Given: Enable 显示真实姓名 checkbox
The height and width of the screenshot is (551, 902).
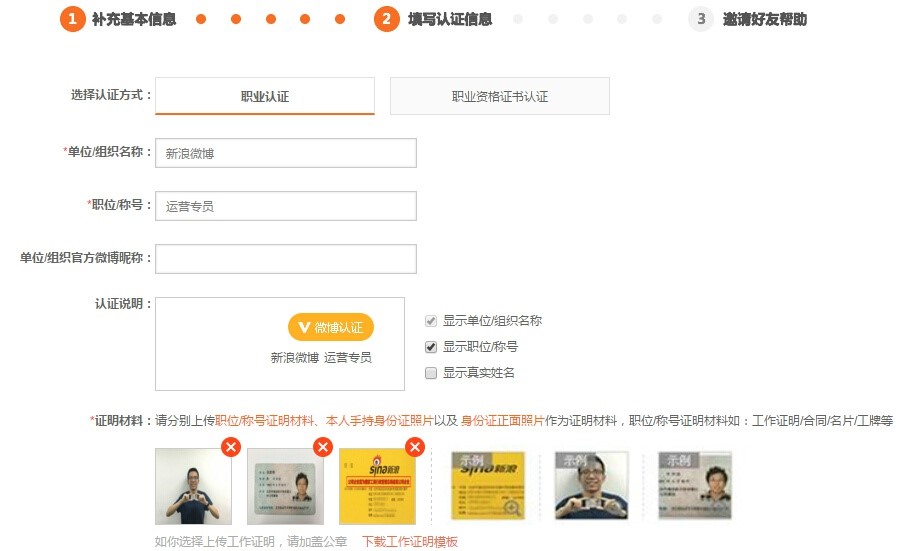Looking at the screenshot, I should click(431, 373).
